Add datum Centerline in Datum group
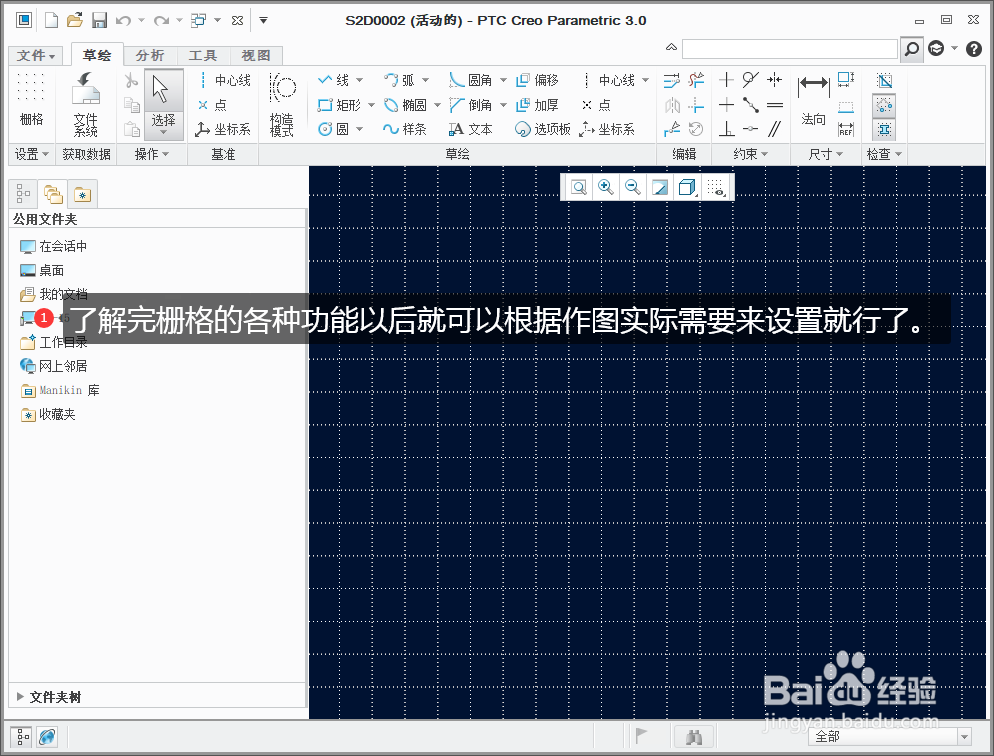 [226, 80]
